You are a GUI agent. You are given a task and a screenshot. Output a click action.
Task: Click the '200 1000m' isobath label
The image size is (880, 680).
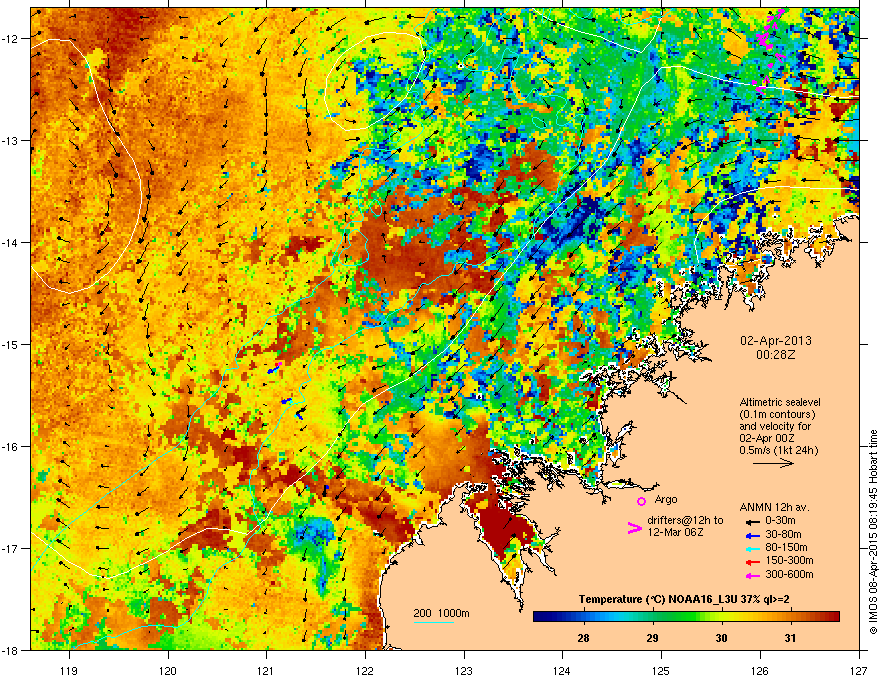point(441,613)
